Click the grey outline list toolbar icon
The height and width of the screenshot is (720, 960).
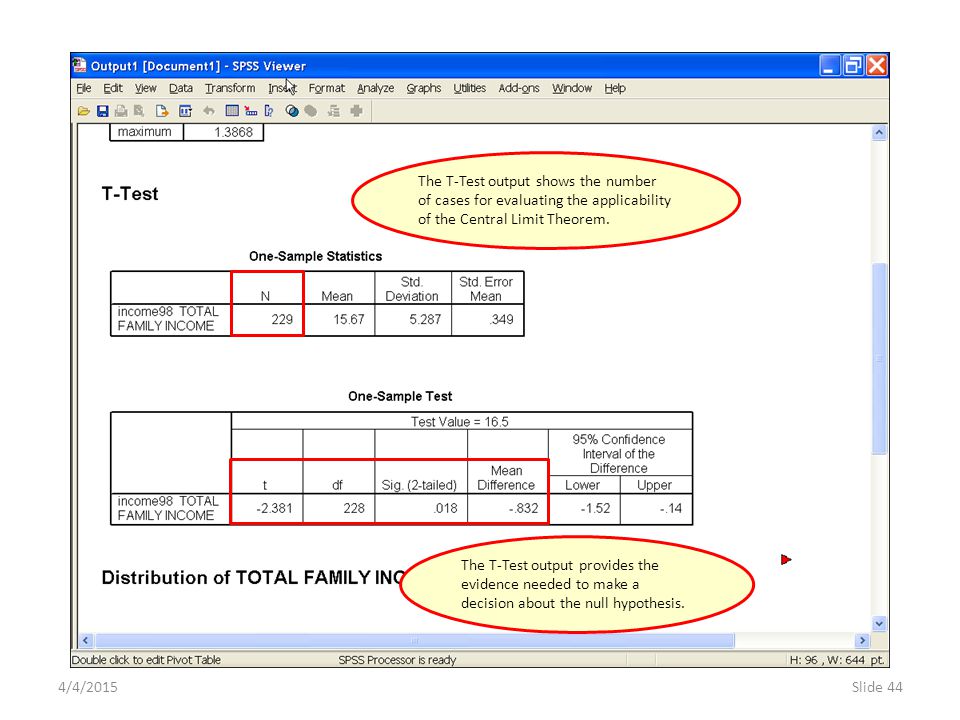(x=334, y=111)
